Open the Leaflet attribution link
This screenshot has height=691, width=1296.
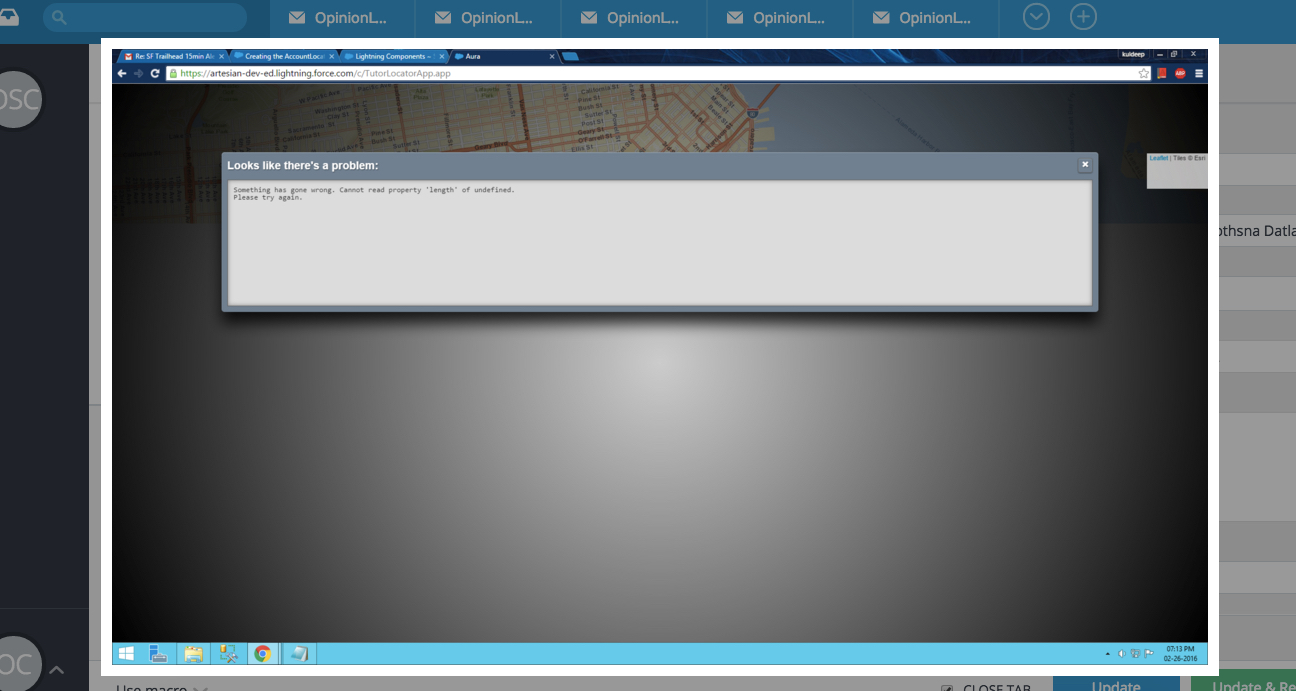(x=1158, y=158)
